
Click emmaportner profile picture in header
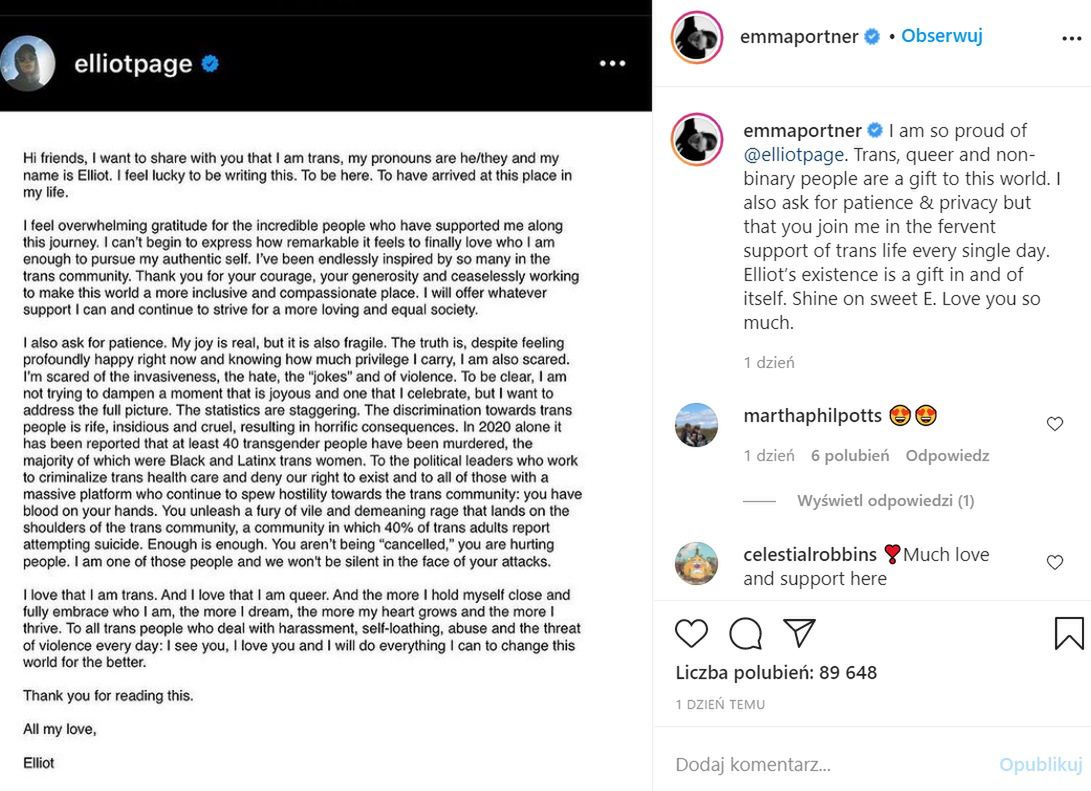[x=696, y=38]
